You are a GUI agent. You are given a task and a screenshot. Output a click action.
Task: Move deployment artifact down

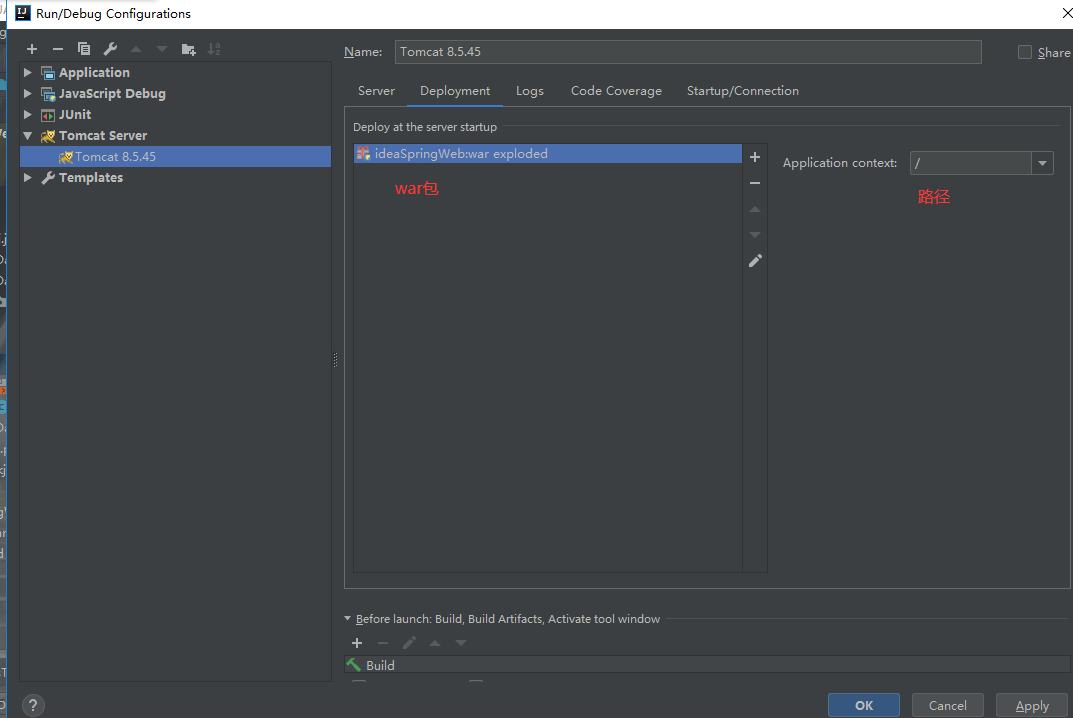coord(755,235)
